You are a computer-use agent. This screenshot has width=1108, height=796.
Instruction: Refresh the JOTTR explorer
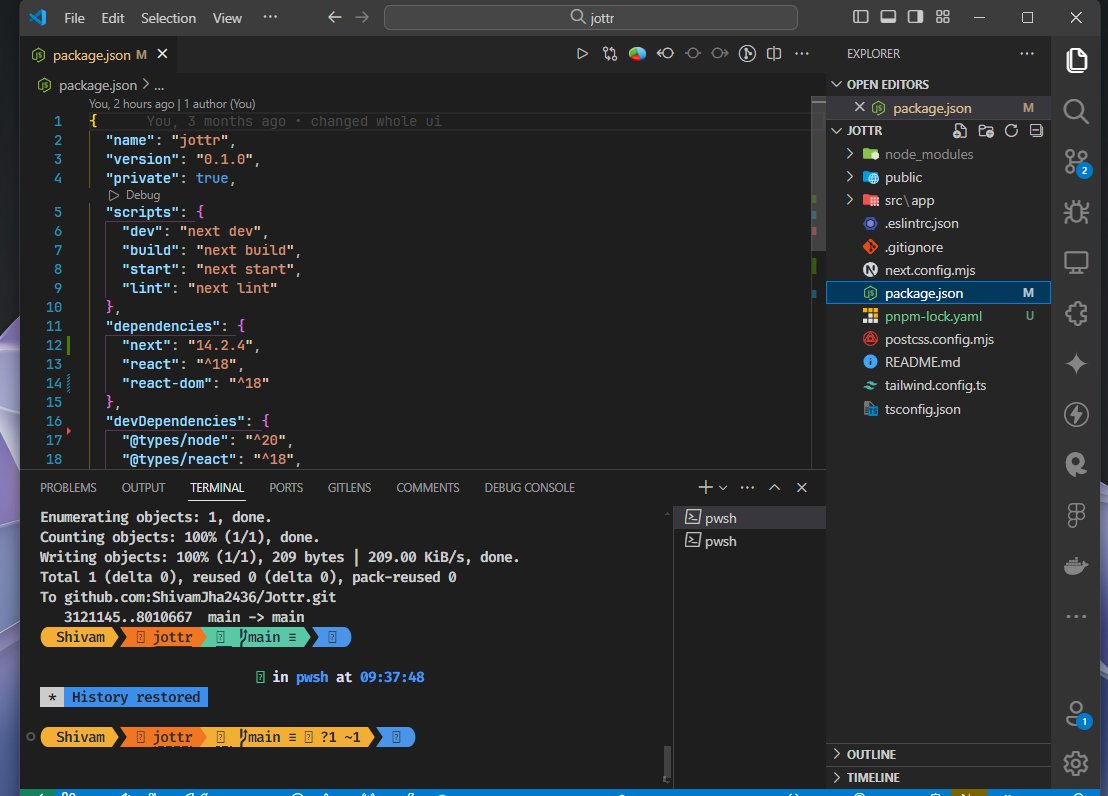pos(1011,131)
